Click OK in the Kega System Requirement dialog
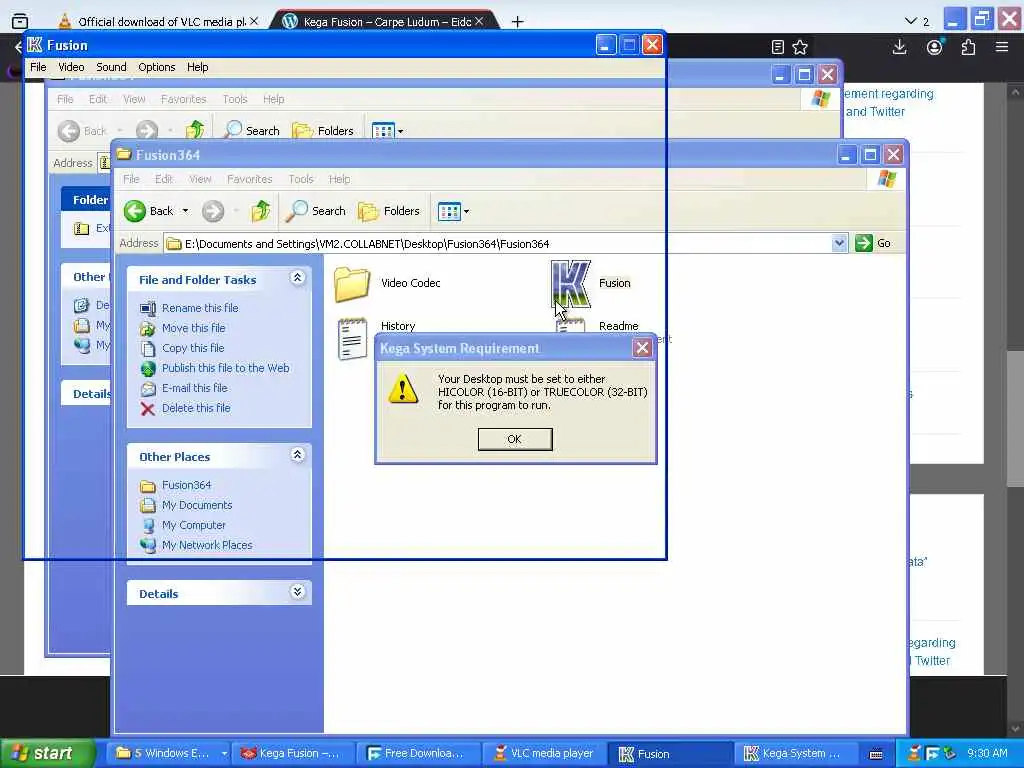Screen dimensions: 1024x768 point(515,439)
